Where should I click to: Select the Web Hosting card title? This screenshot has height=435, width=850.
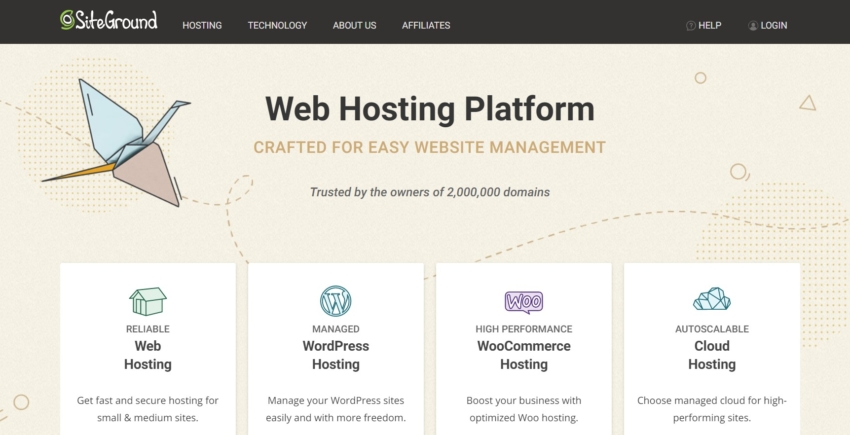tap(147, 355)
